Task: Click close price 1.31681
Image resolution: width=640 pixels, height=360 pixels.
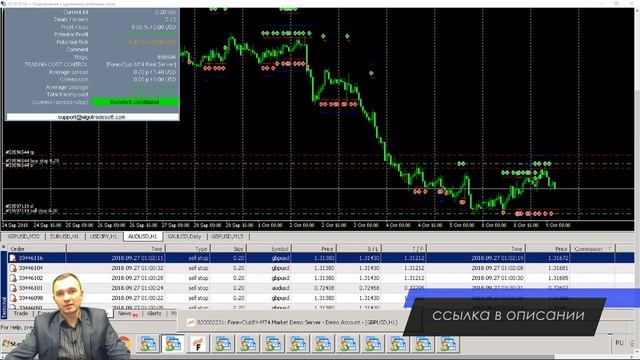Action: (557, 268)
